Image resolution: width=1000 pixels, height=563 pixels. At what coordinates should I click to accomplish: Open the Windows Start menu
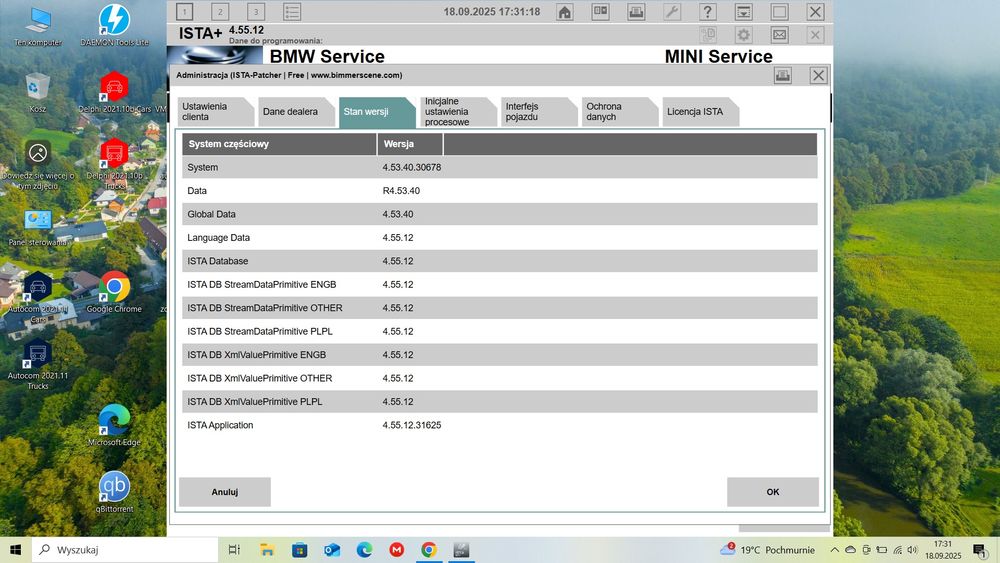(x=16, y=550)
